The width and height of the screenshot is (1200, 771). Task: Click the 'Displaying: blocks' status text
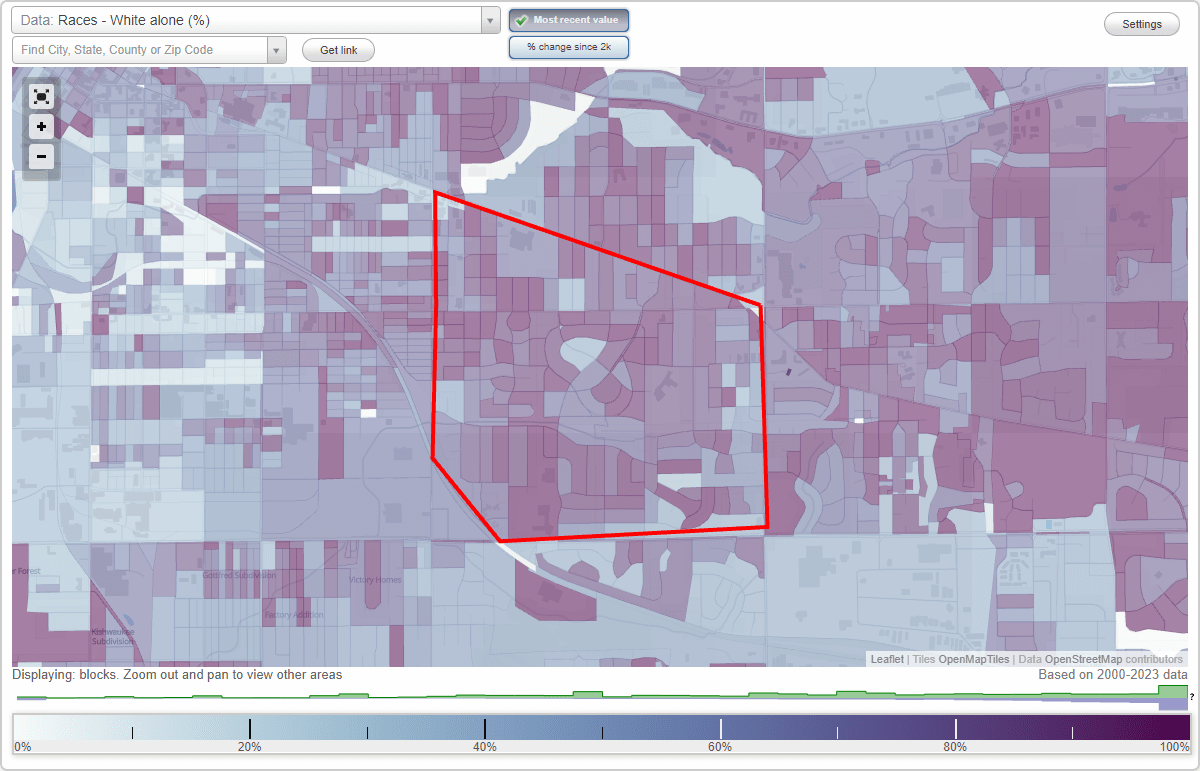click(177, 675)
